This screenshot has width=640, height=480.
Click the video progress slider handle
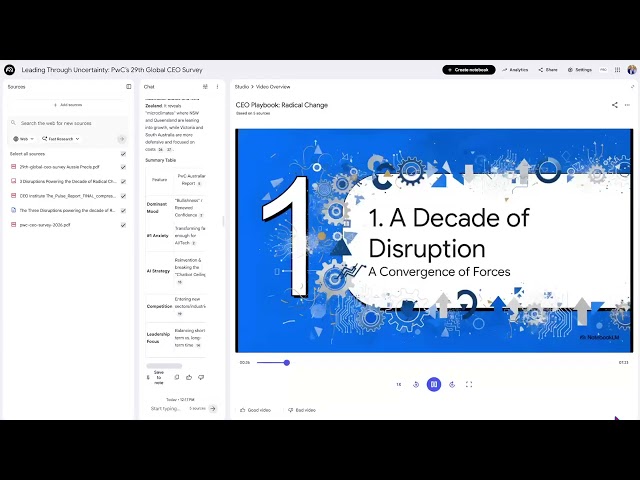[x=287, y=362]
